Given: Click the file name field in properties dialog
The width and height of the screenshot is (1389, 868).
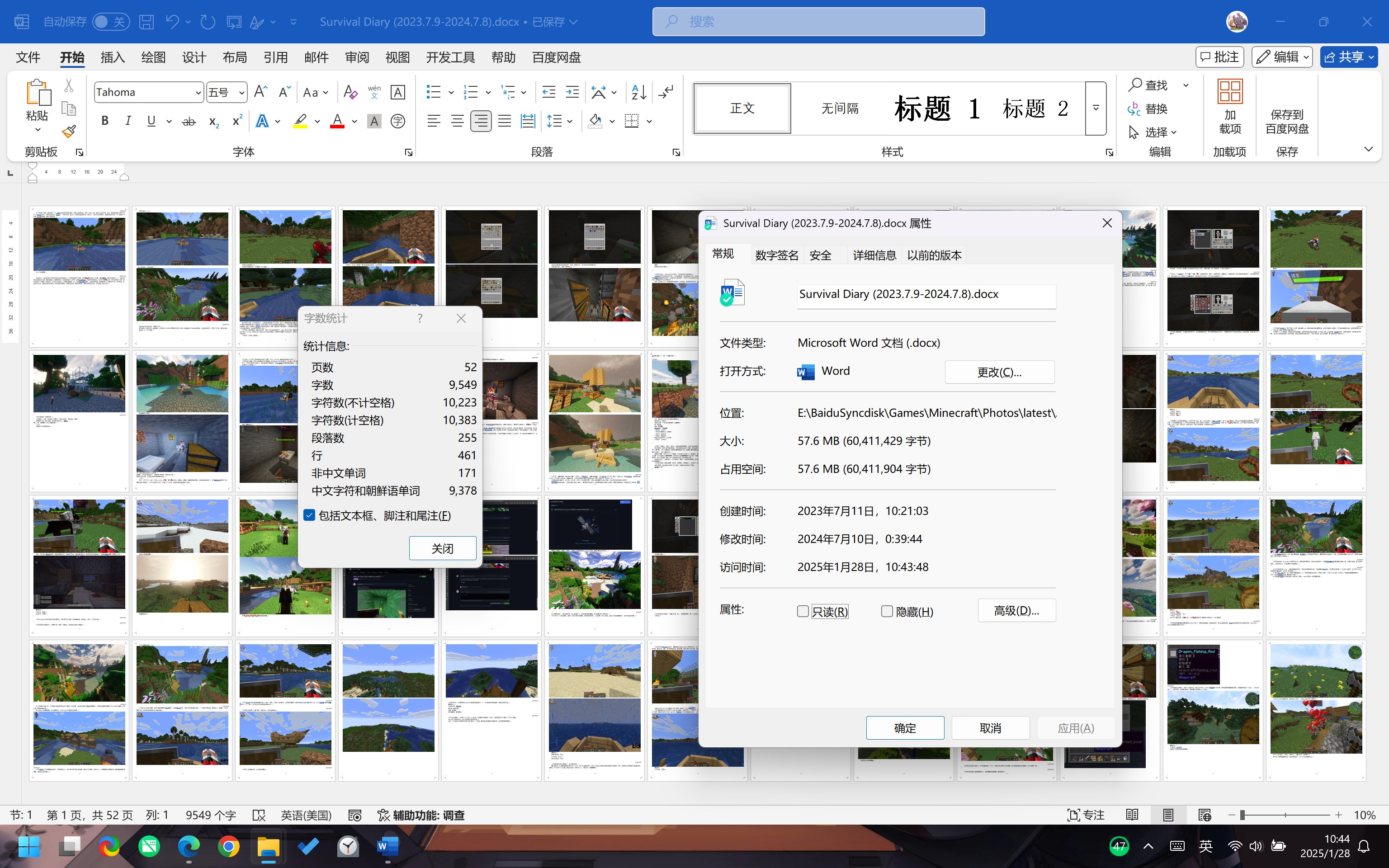Looking at the screenshot, I should tap(926, 294).
